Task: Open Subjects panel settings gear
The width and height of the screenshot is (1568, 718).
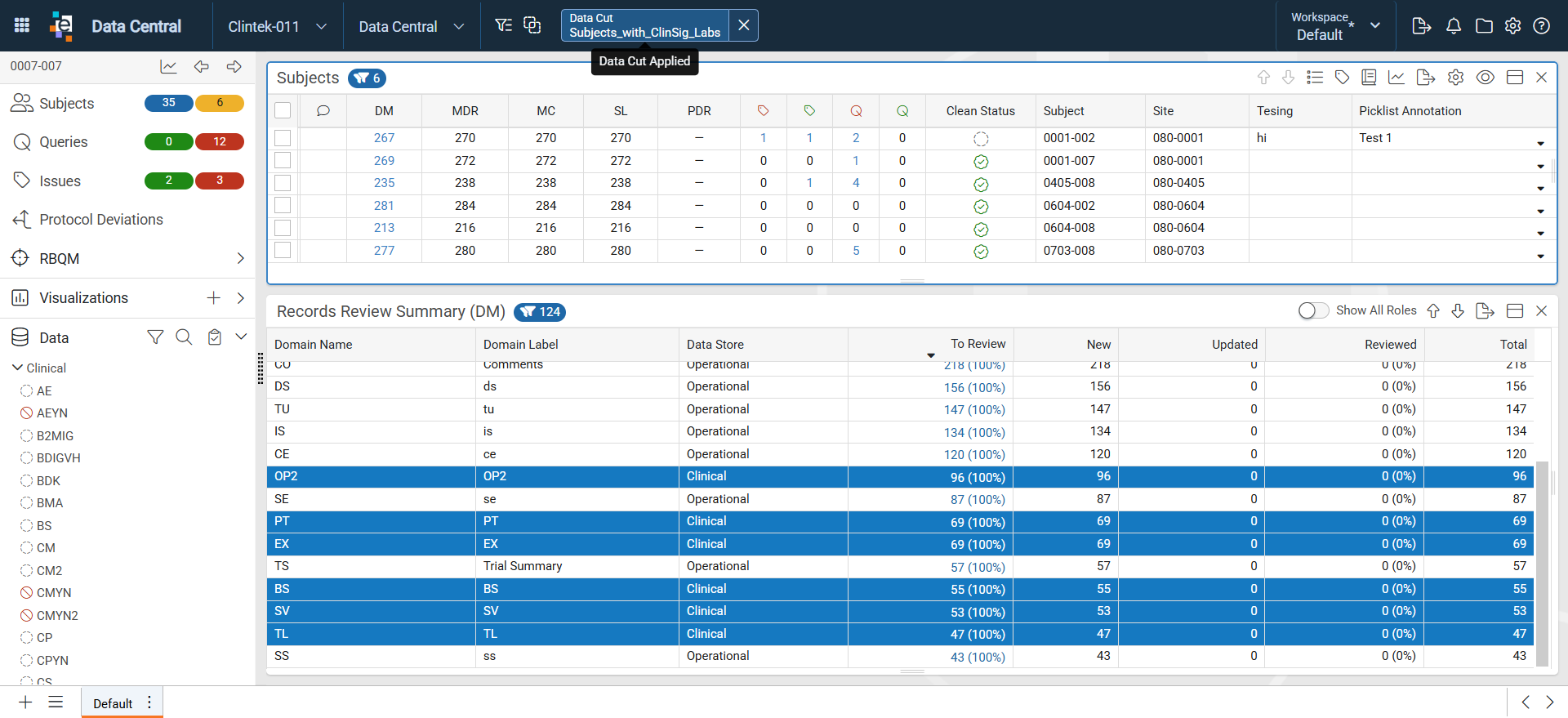Action: click(1455, 78)
